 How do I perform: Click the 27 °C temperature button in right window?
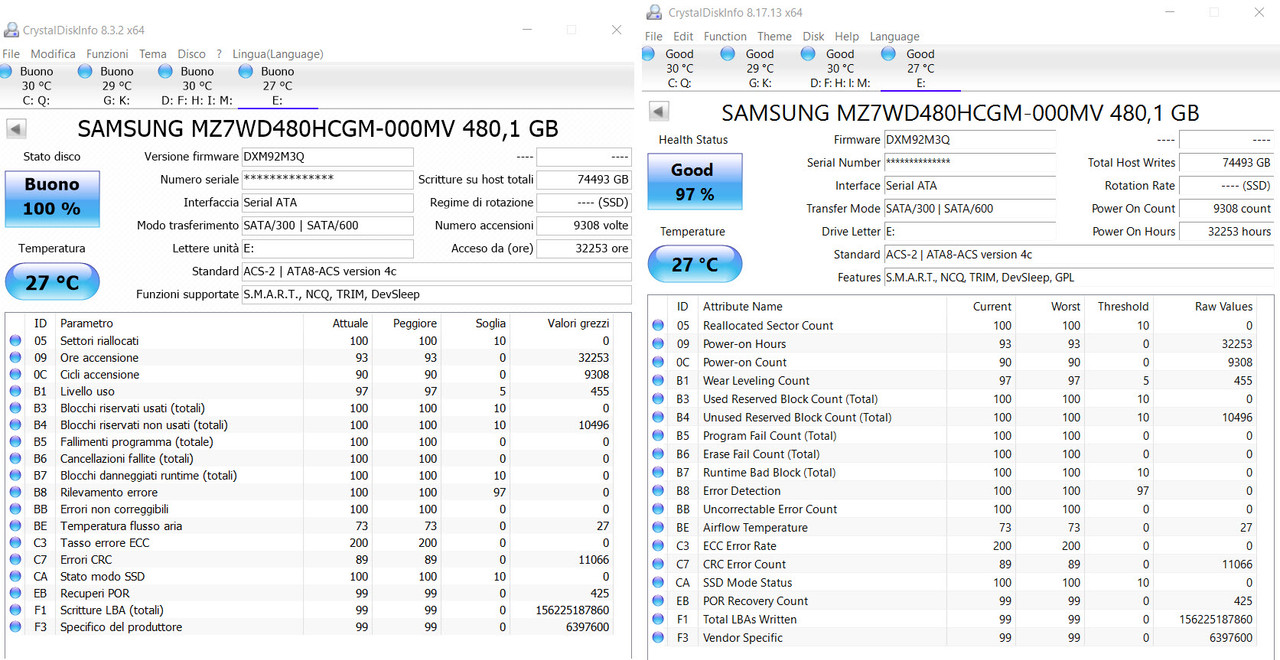[x=694, y=265]
